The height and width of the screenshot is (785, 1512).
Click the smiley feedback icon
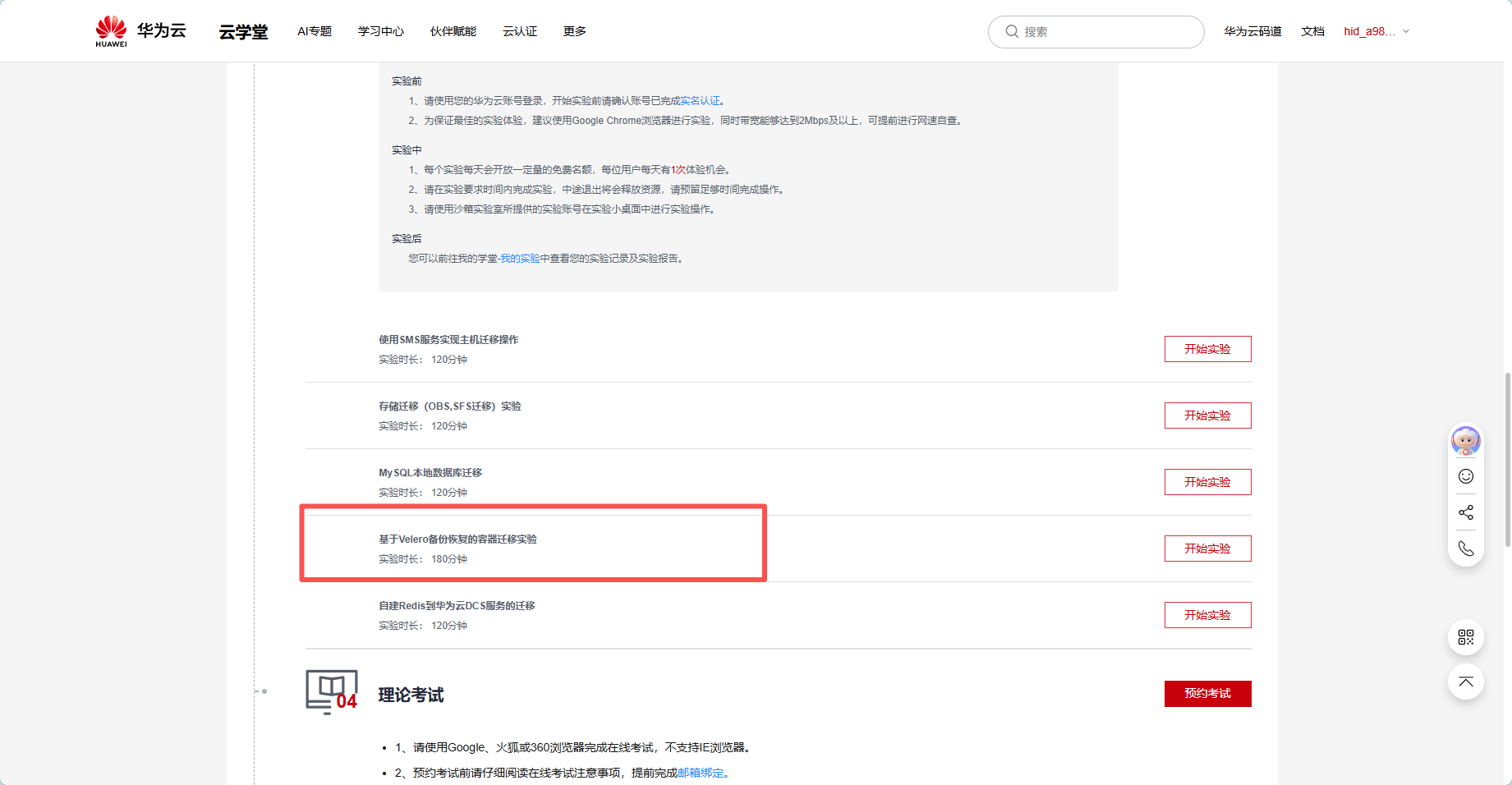(1466, 476)
